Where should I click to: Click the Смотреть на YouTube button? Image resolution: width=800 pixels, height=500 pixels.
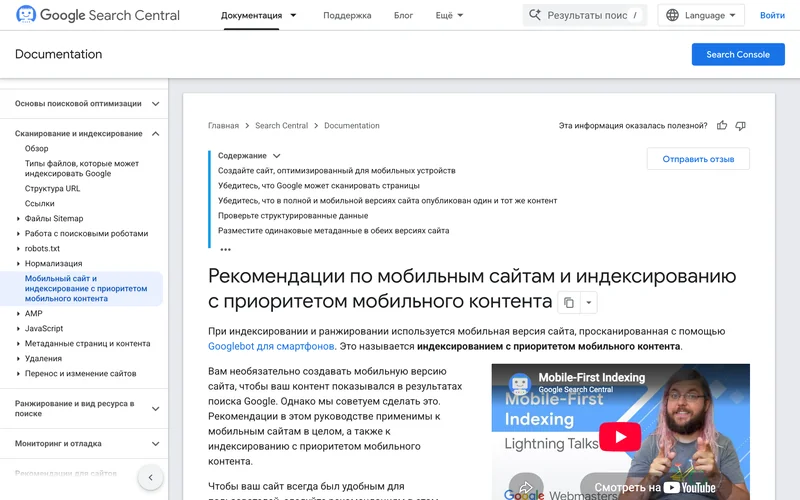[655, 487]
